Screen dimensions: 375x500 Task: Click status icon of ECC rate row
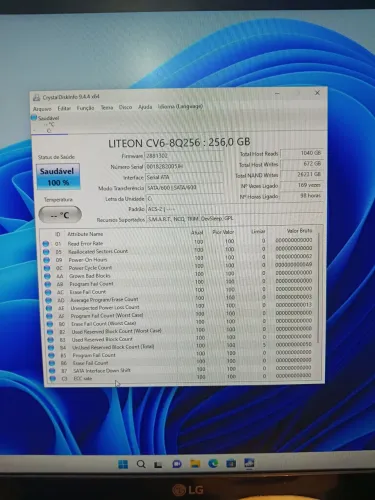click(x=52, y=379)
